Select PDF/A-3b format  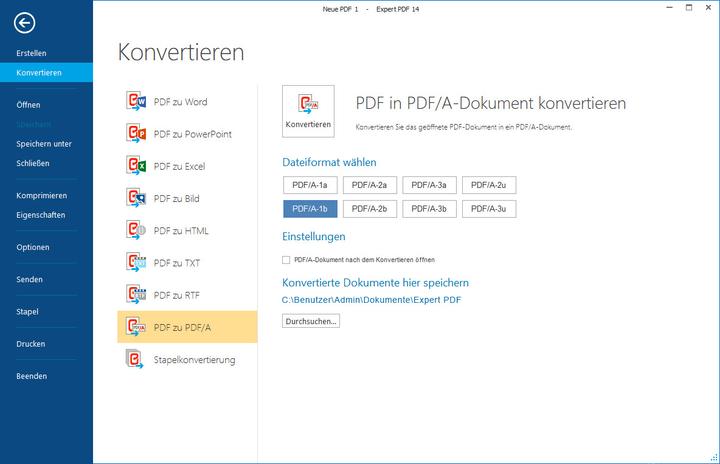pyautogui.click(x=429, y=209)
